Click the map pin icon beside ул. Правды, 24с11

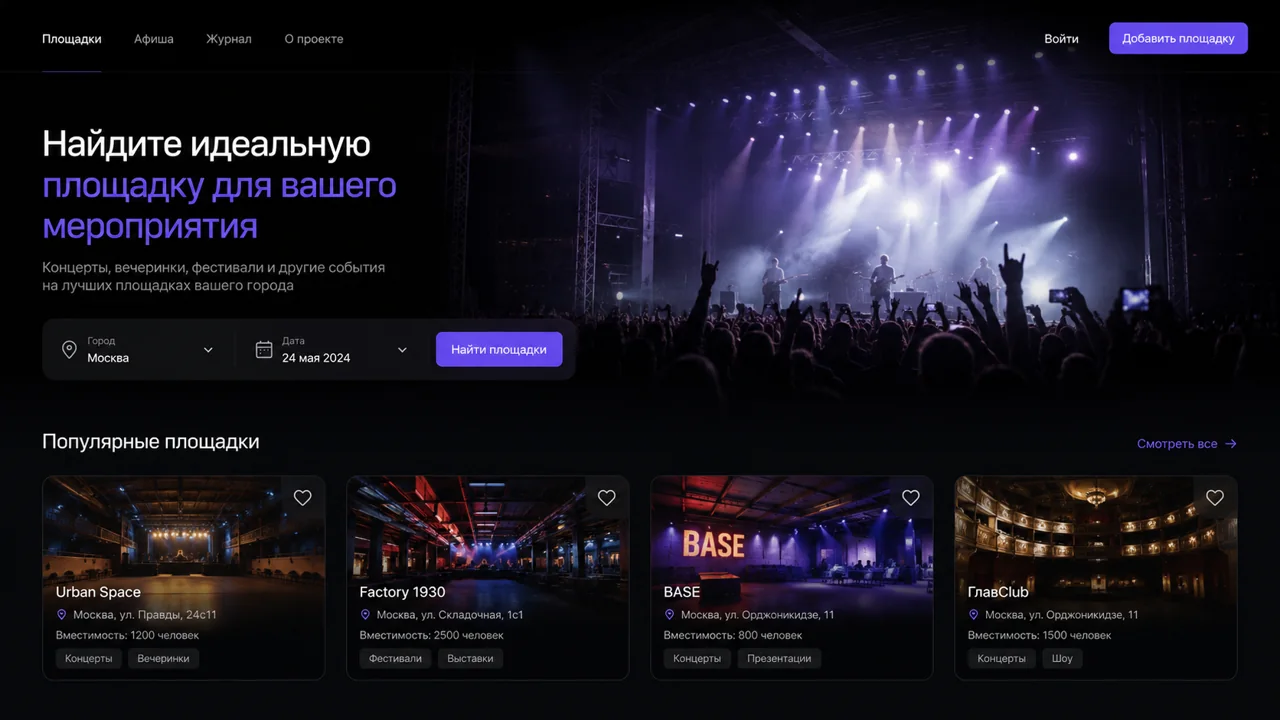(61, 615)
